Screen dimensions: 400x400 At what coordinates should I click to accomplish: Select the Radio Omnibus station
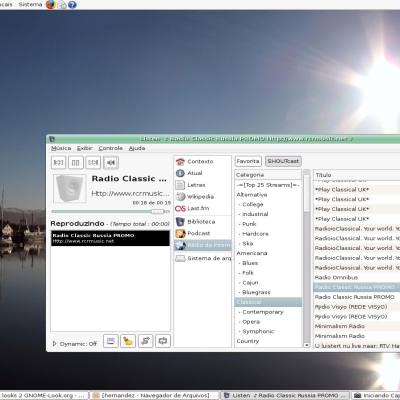357,277
